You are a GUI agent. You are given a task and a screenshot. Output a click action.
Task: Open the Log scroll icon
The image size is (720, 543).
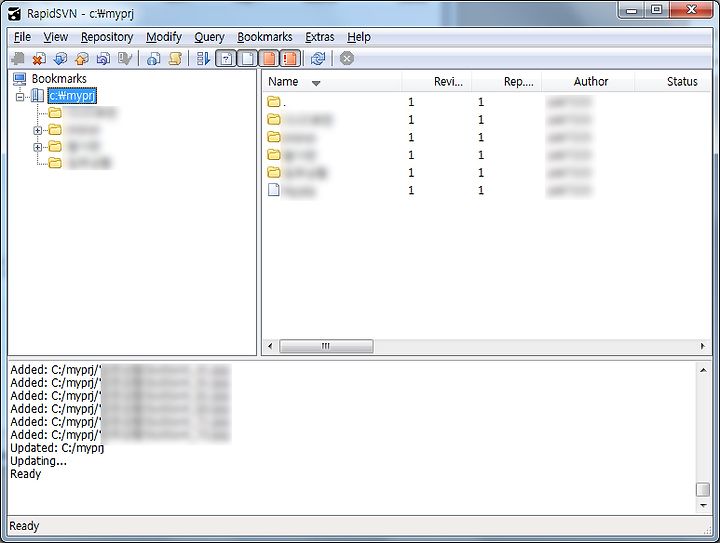[x=175, y=58]
